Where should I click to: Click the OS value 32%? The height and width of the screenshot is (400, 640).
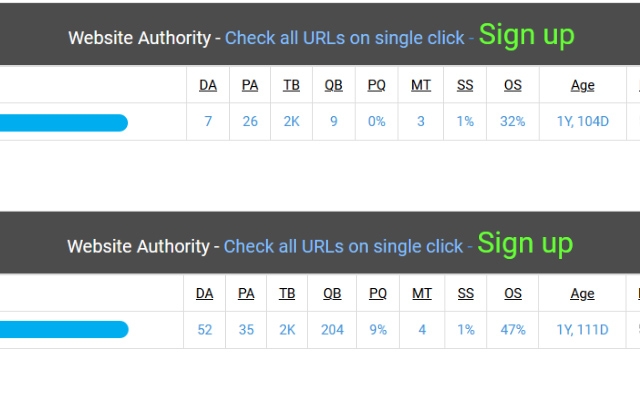point(513,122)
